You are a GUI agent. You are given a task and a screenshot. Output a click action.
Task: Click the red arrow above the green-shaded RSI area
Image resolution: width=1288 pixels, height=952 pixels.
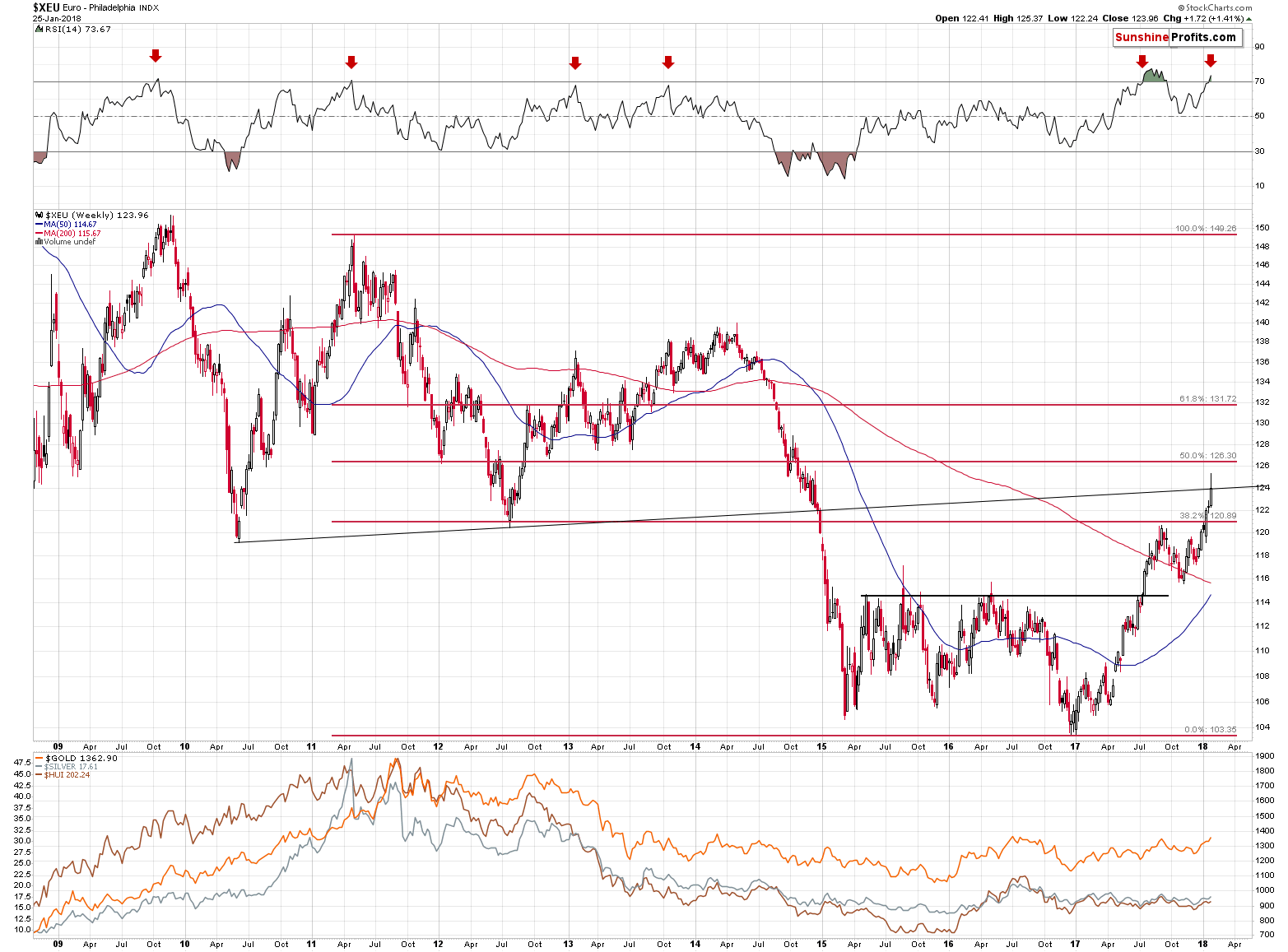1142,62
